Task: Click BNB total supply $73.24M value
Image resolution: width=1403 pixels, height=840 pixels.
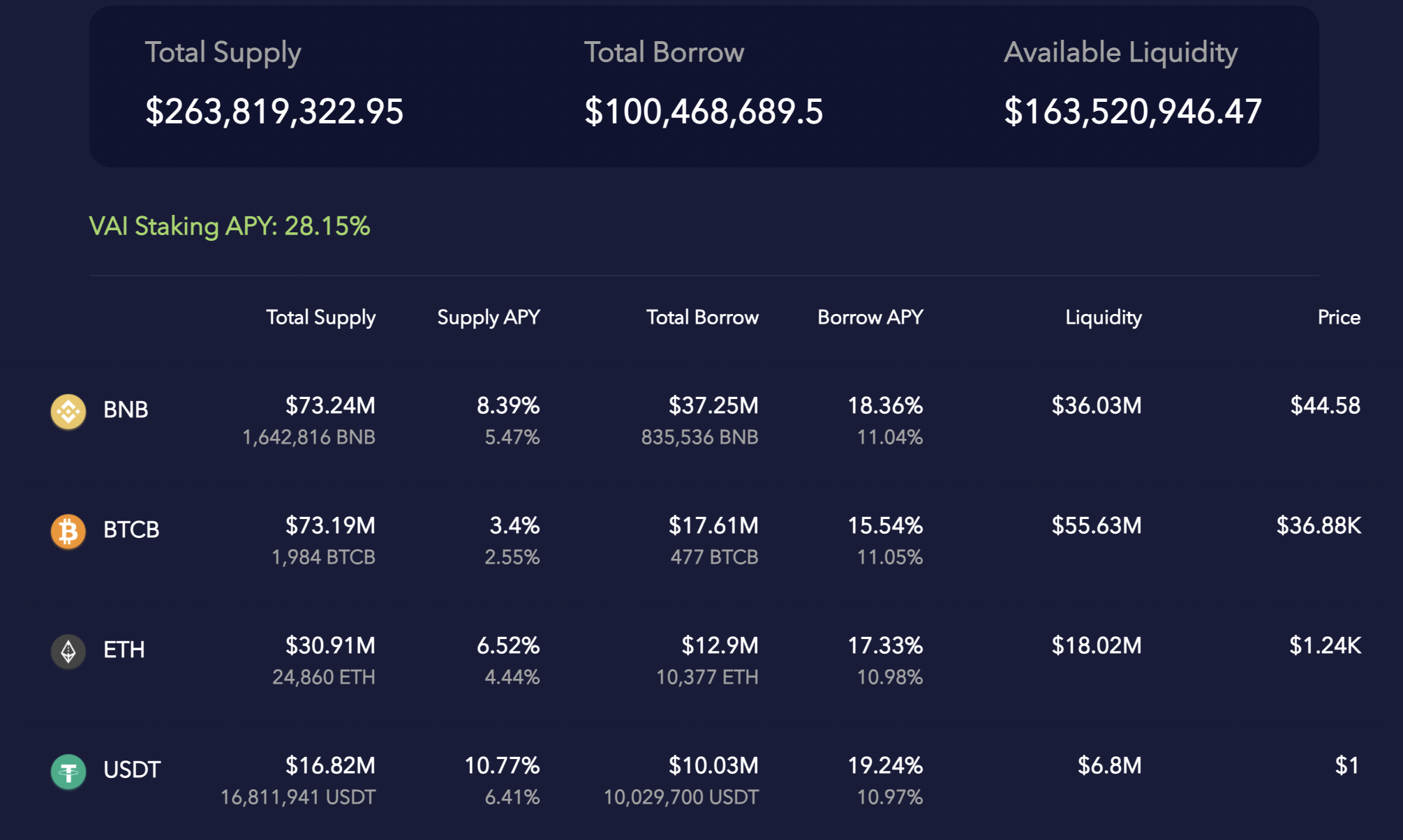Action: 330,405
